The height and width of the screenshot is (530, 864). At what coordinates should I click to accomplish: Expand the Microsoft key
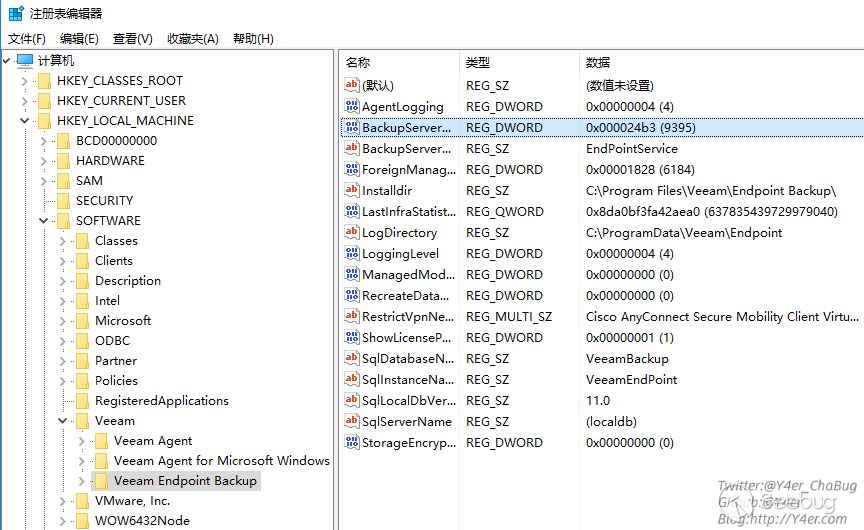click(62, 321)
